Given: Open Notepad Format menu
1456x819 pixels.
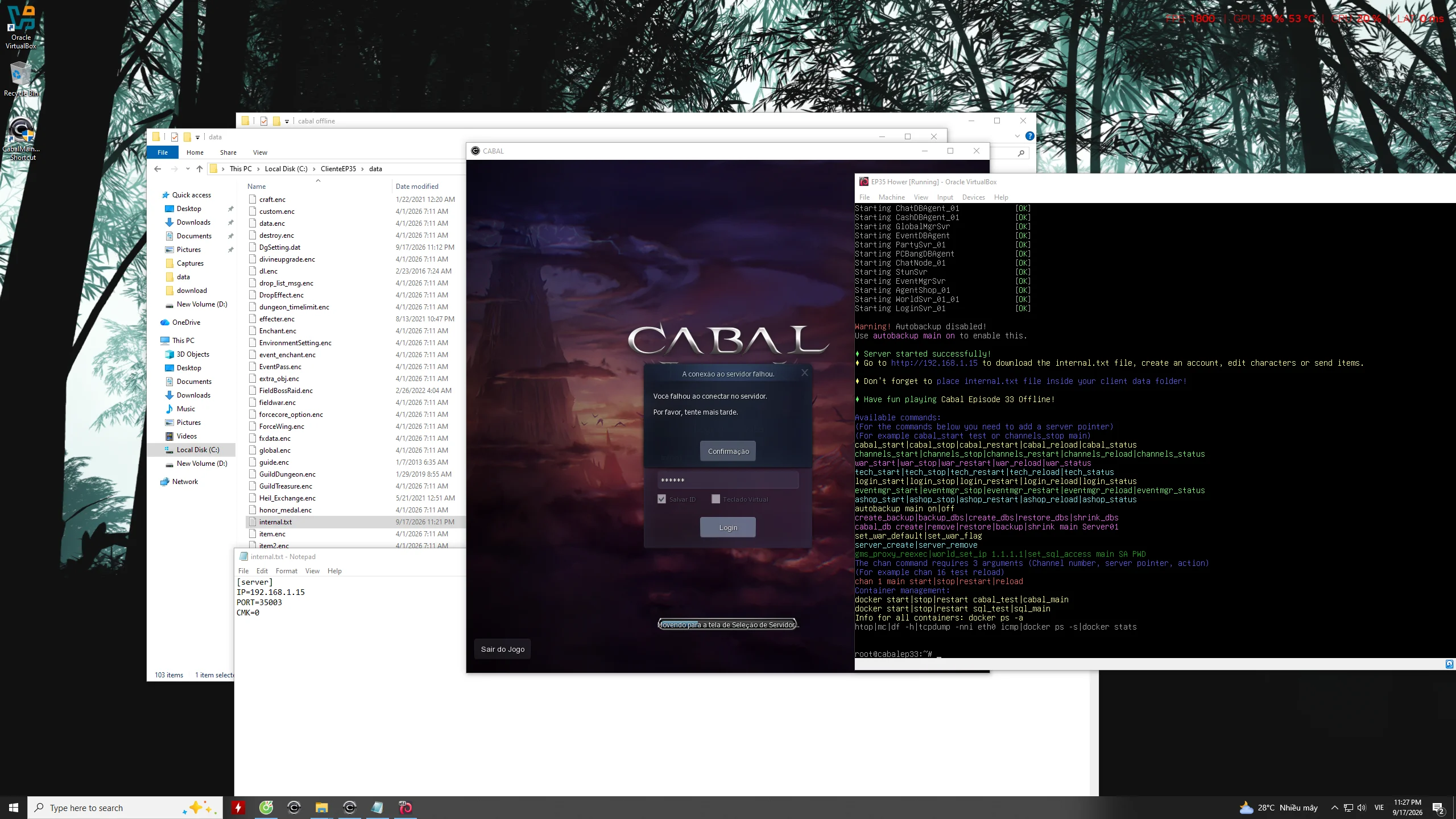Looking at the screenshot, I should pos(287,571).
